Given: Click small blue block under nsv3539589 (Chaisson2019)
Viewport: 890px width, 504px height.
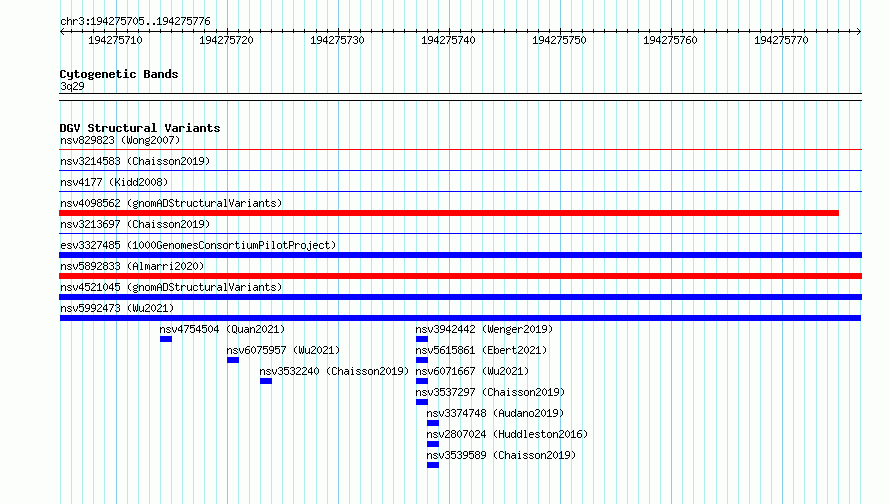Looking at the screenshot, I should click(x=433, y=465).
